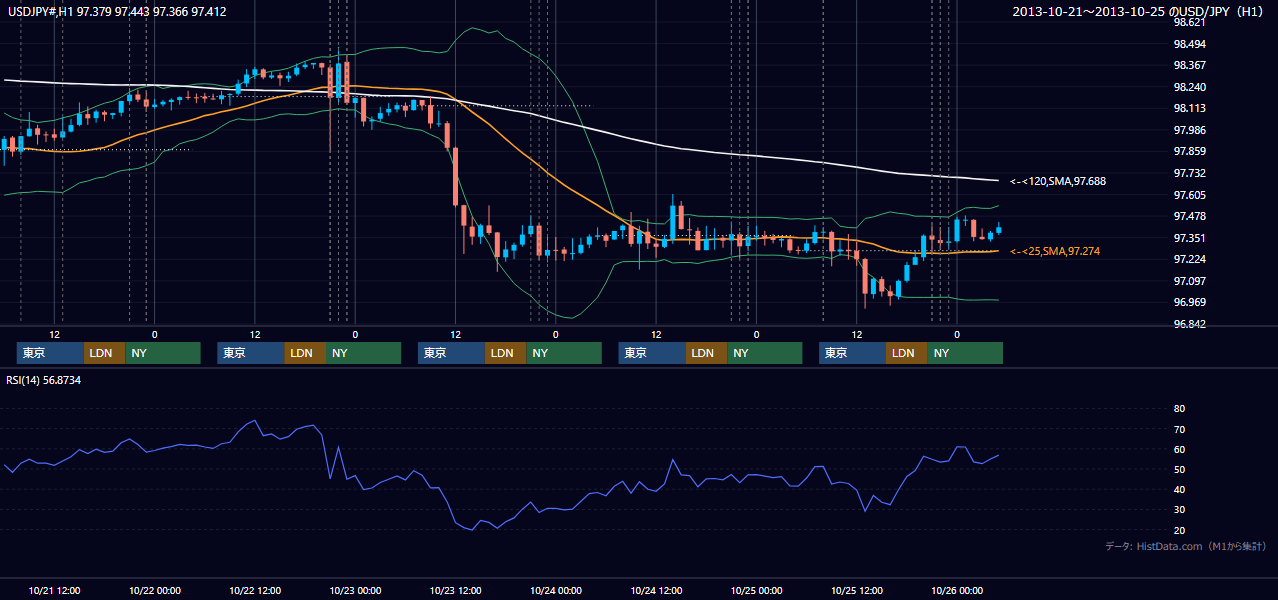
Task: Click the 120 SMA 97.688 label
Action: point(1058,181)
